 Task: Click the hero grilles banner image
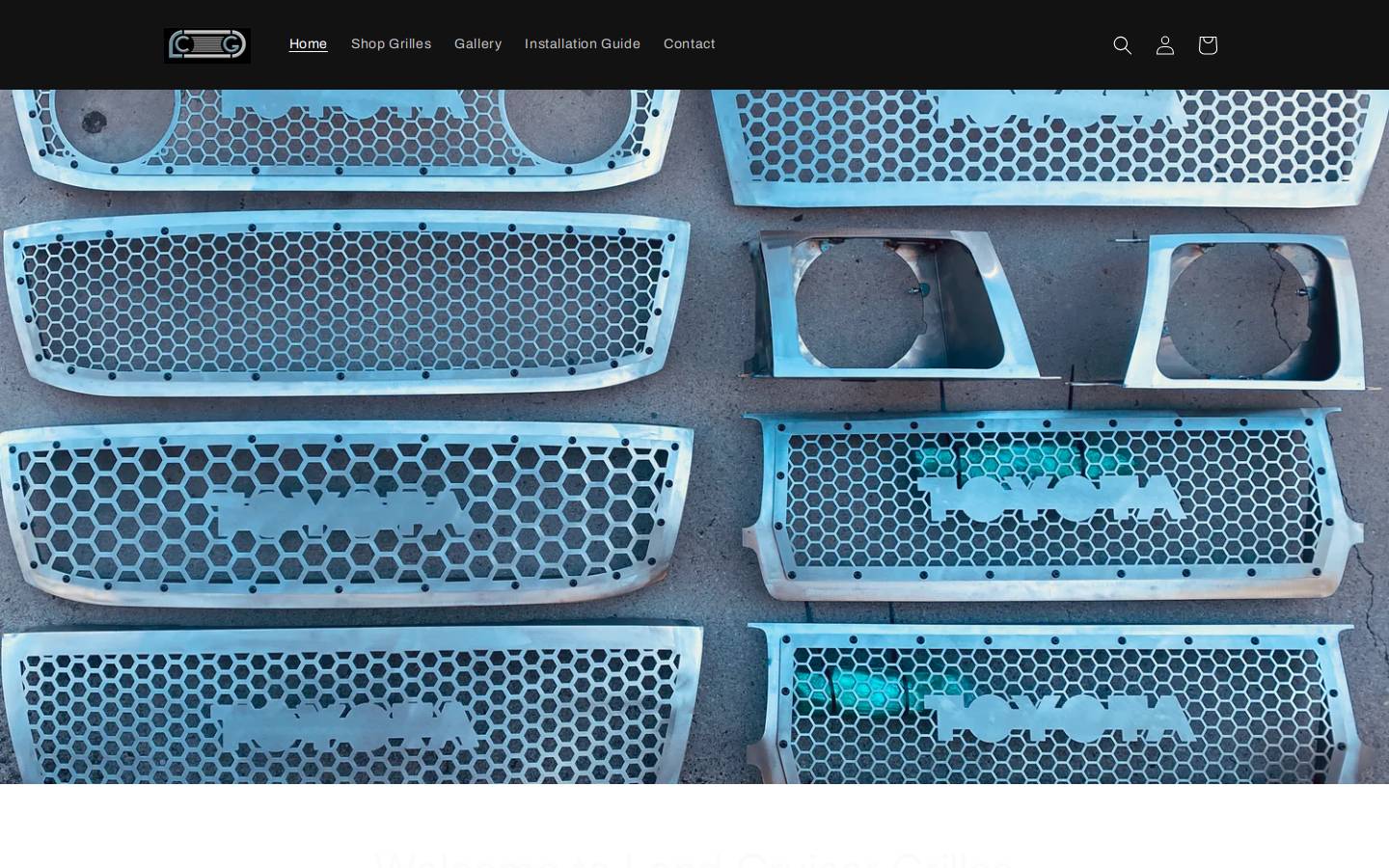[x=694, y=437]
